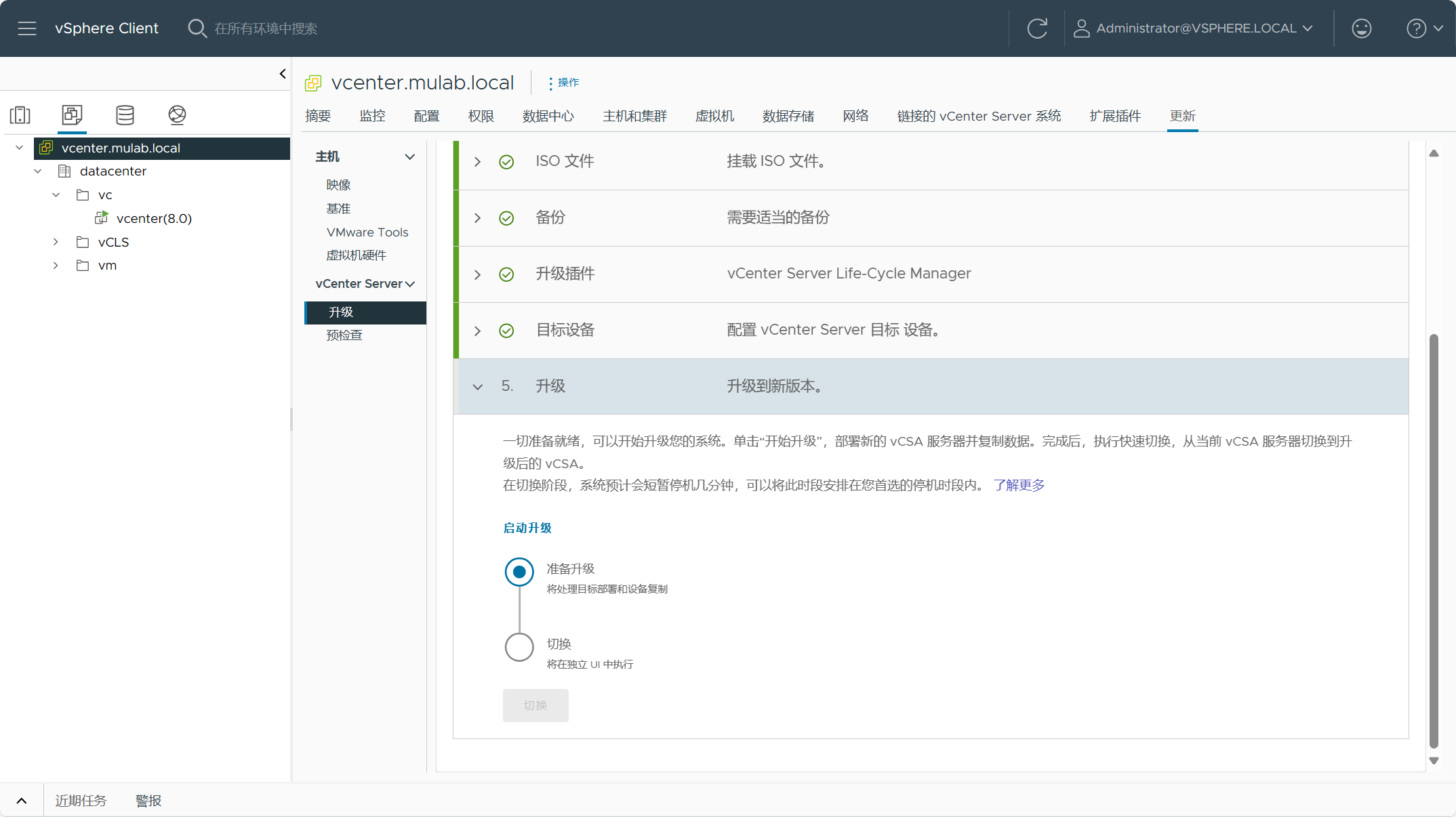1456x817 pixels.
Task: Open the 警报 panel tab
Action: pos(148,801)
